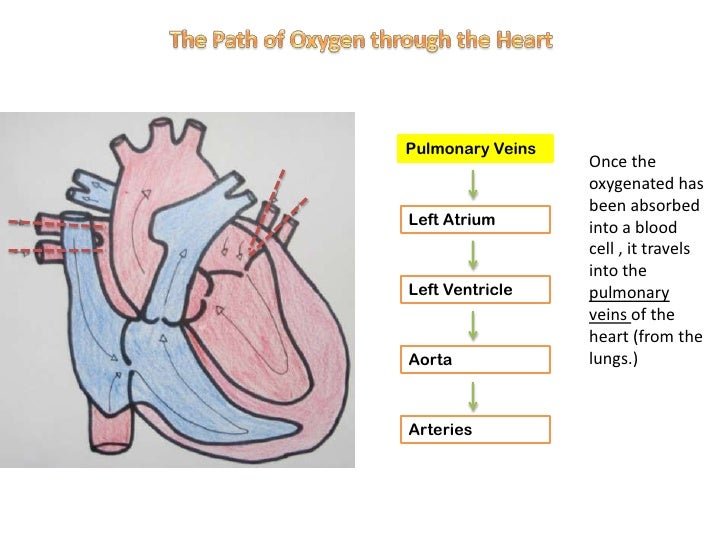
Task: Click green arrow between Left Atrium and Left Ventricle
Action: coord(473,254)
